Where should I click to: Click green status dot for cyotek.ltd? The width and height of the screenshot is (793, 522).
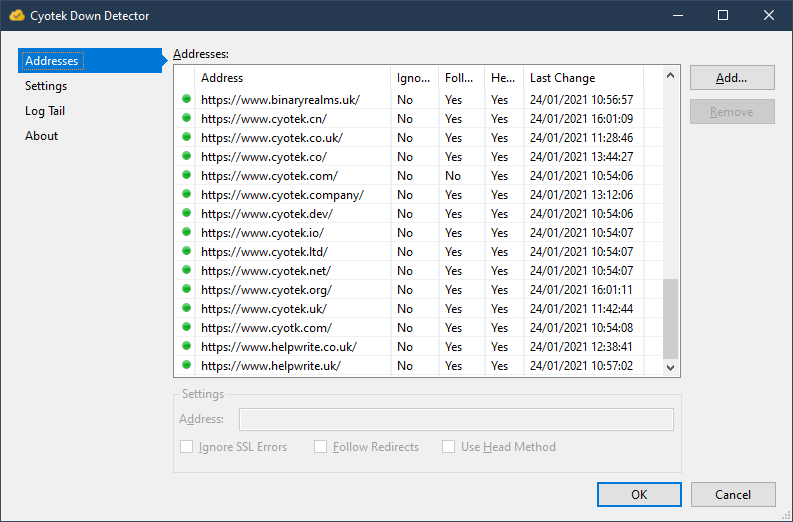click(x=186, y=251)
